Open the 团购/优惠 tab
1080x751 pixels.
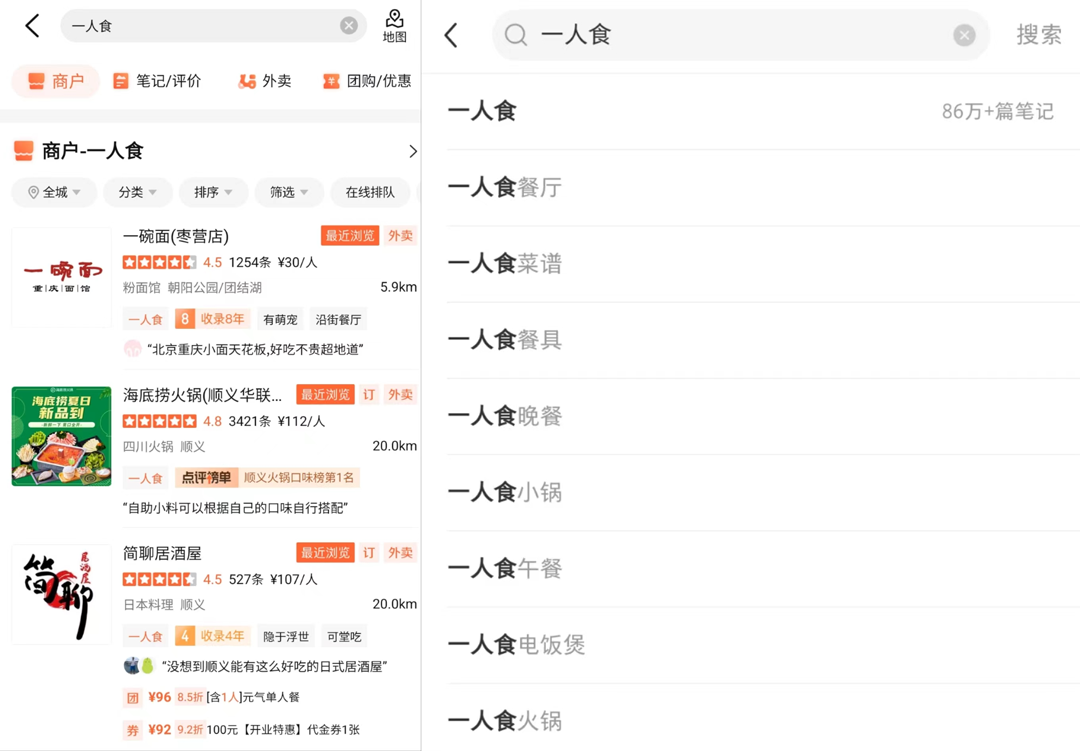(x=367, y=81)
